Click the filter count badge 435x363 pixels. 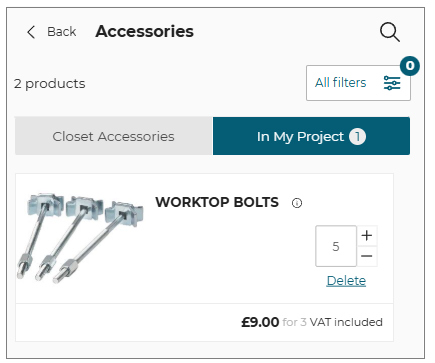tap(410, 66)
